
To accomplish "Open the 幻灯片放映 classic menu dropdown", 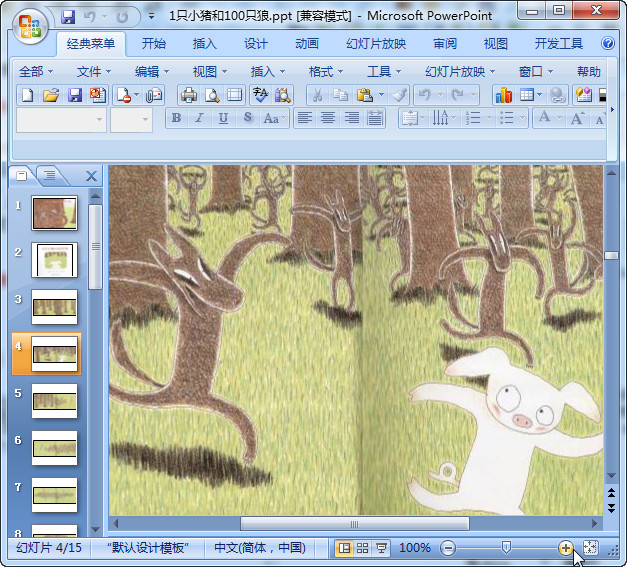I will pos(460,72).
